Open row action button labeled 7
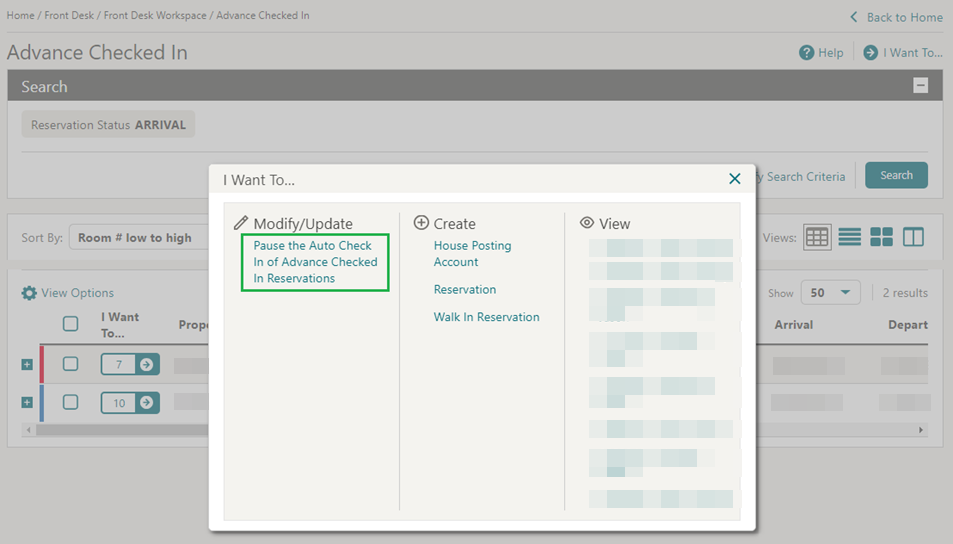The image size is (953, 544). coord(130,364)
